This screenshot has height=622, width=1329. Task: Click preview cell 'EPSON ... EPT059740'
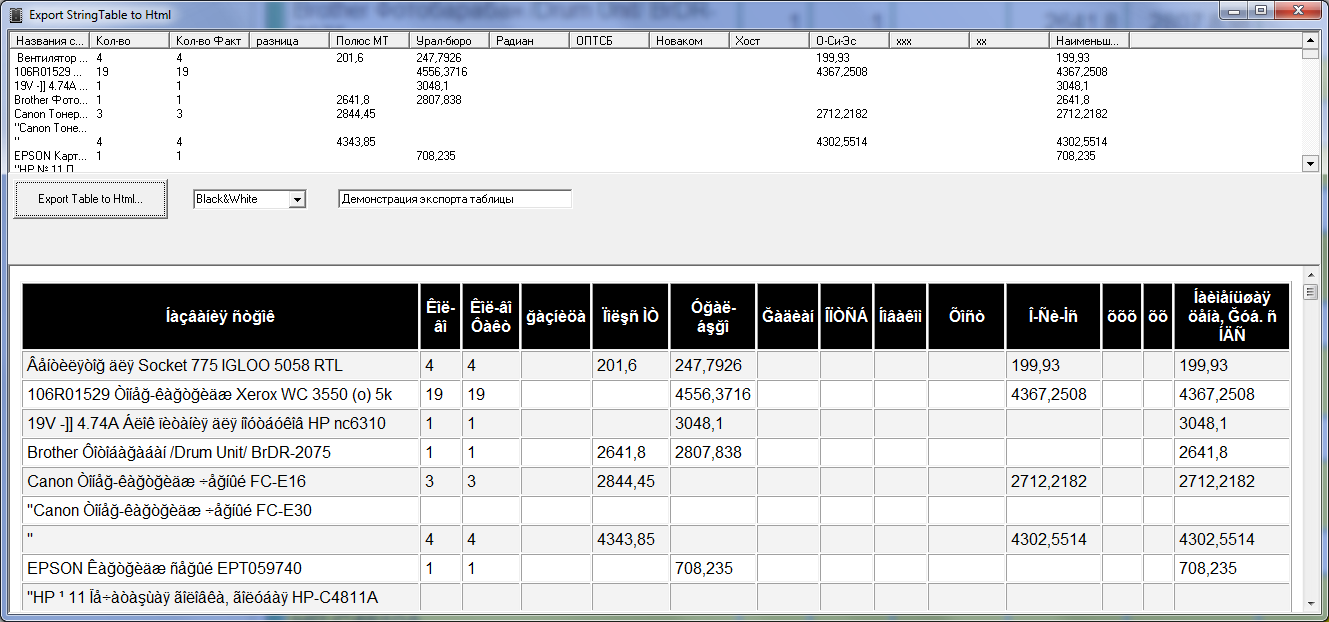(220, 568)
